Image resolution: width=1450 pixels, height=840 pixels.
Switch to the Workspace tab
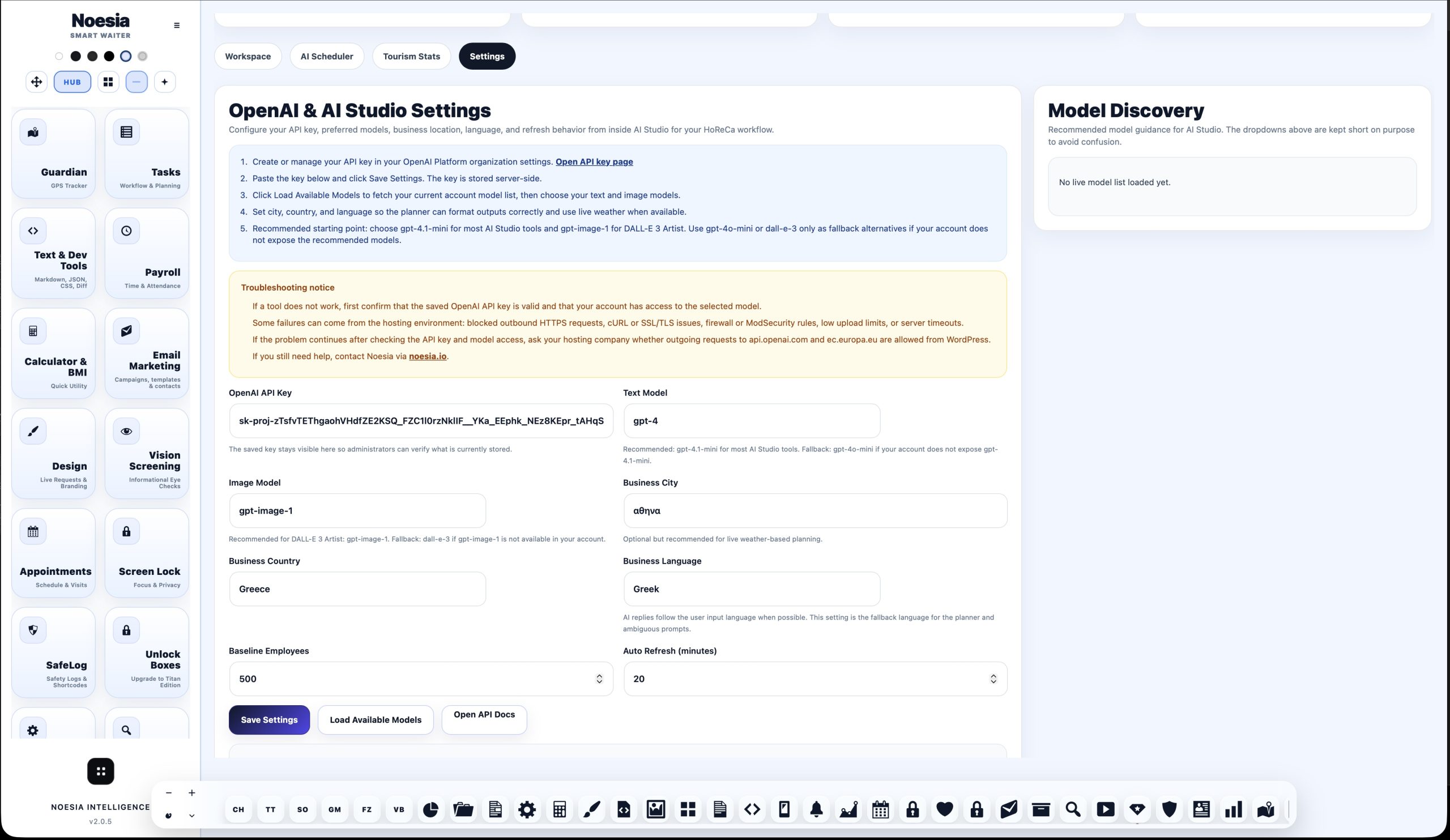click(248, 57)
